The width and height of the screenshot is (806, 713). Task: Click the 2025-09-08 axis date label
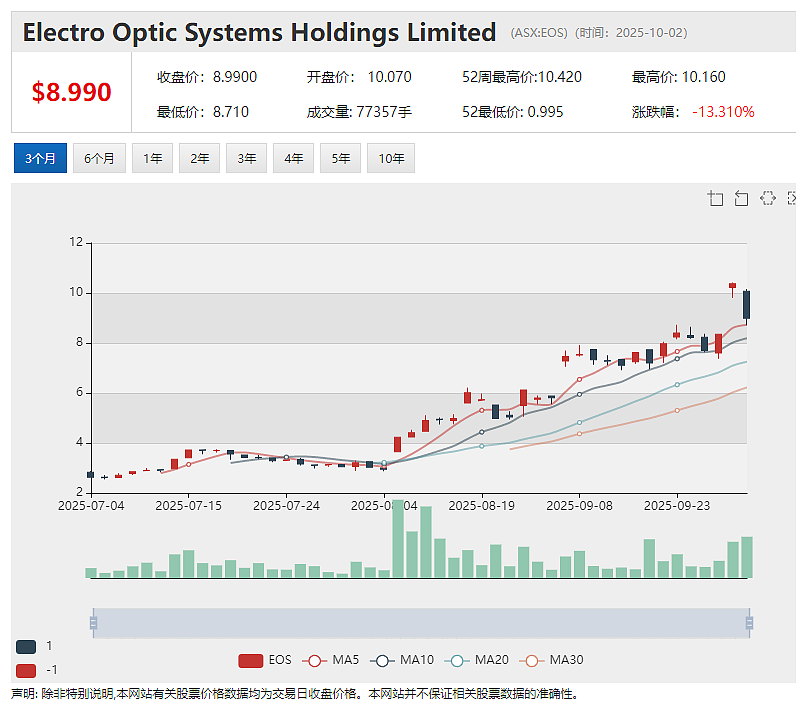coord(579,506)
